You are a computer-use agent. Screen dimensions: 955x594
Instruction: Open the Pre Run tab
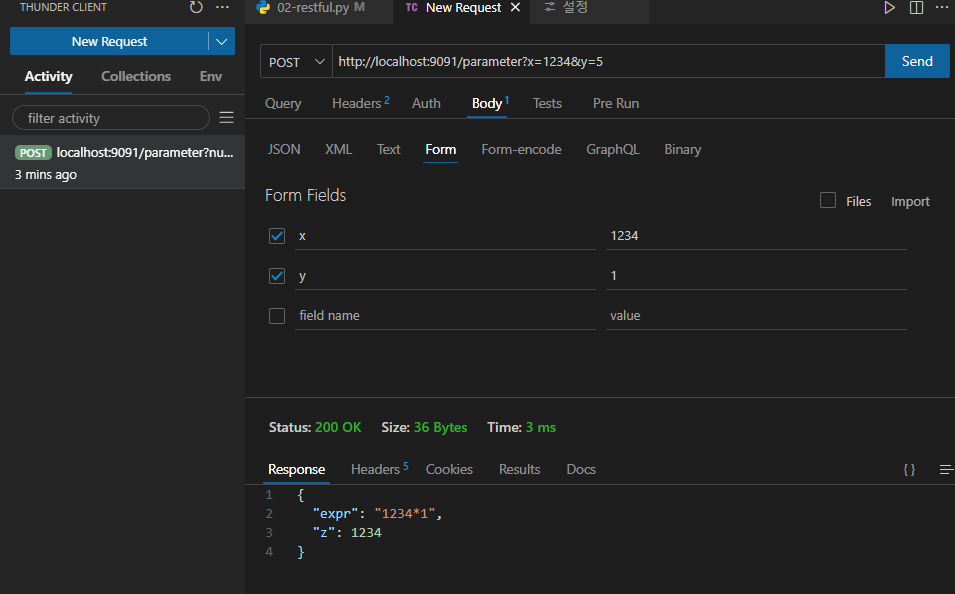[x=616, y=104]
